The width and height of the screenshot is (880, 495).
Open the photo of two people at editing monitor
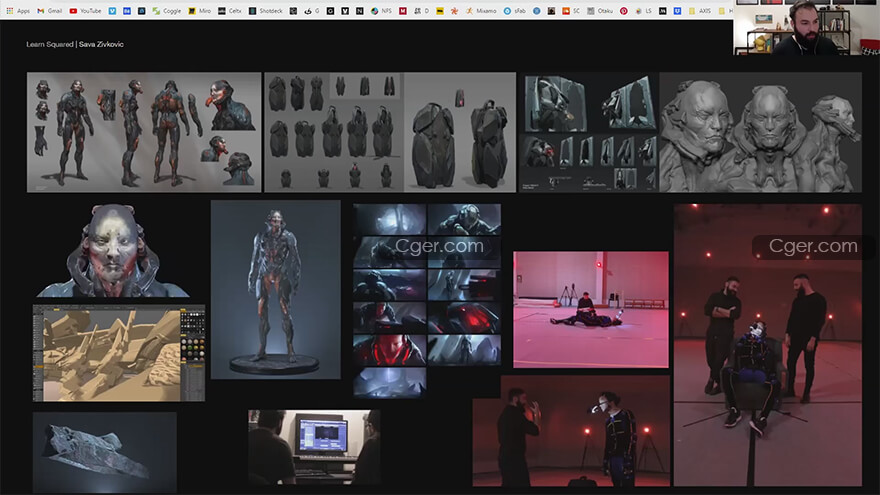click(314, 447)
